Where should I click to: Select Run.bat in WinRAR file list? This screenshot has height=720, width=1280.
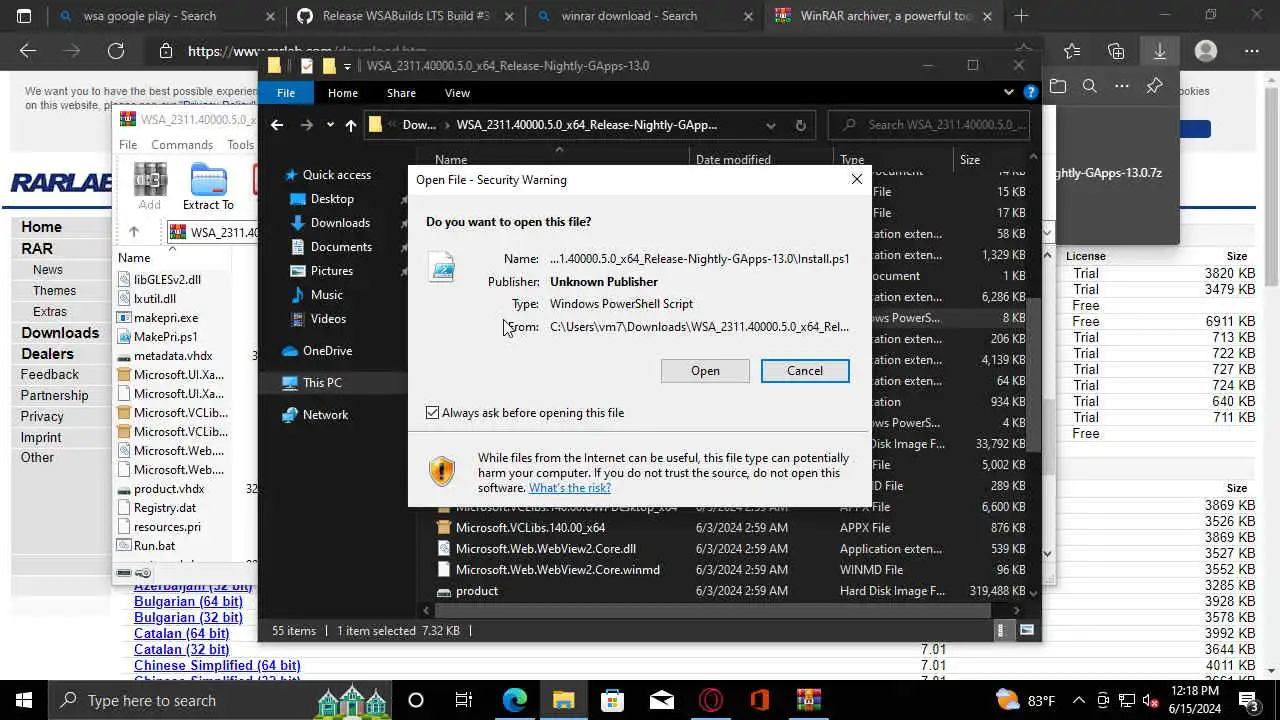click(x=154, y=546)
